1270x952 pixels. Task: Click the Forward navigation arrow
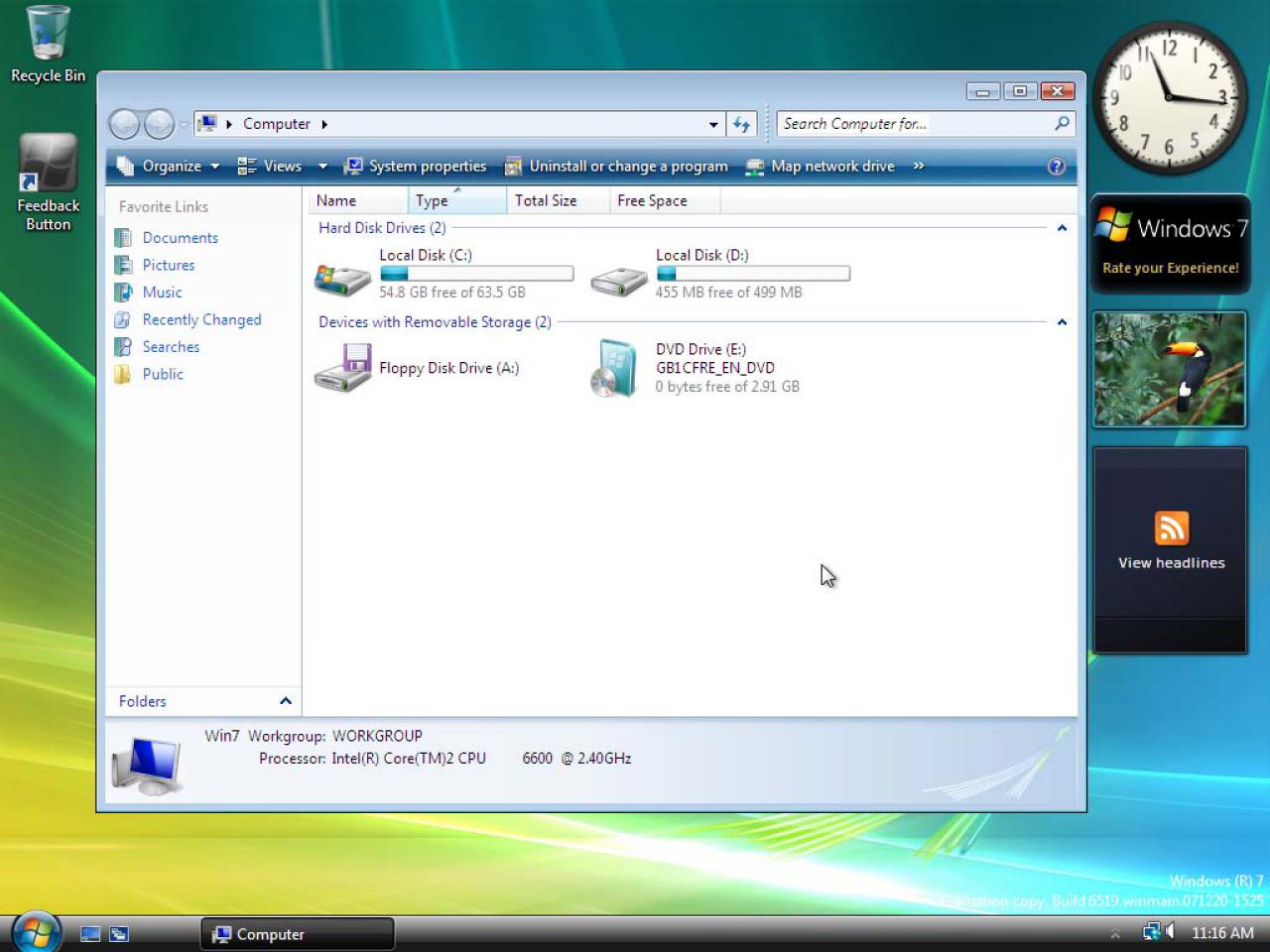[x=159, y=124]
